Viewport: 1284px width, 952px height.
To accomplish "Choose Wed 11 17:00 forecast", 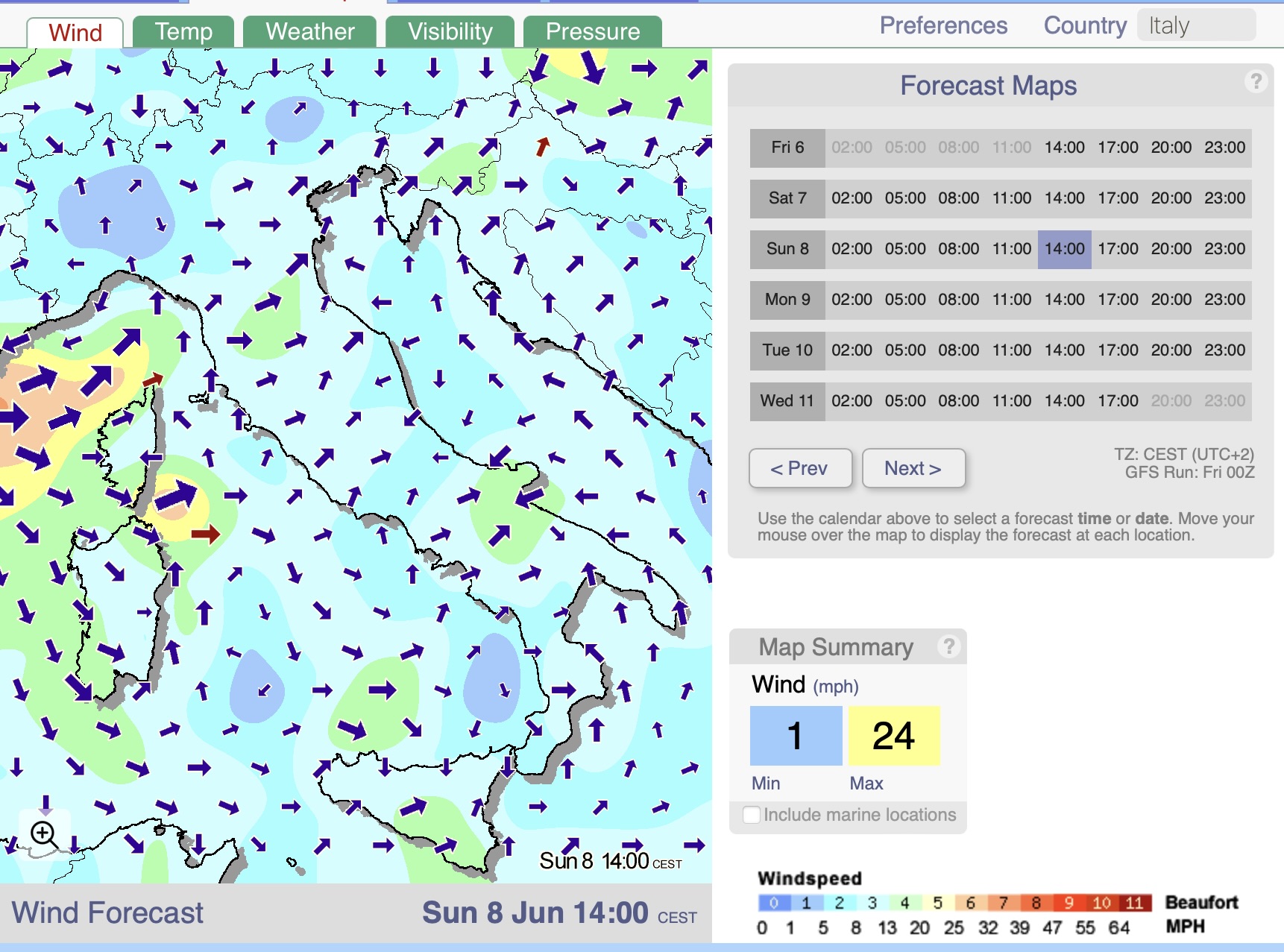I will pos(1118,401).
